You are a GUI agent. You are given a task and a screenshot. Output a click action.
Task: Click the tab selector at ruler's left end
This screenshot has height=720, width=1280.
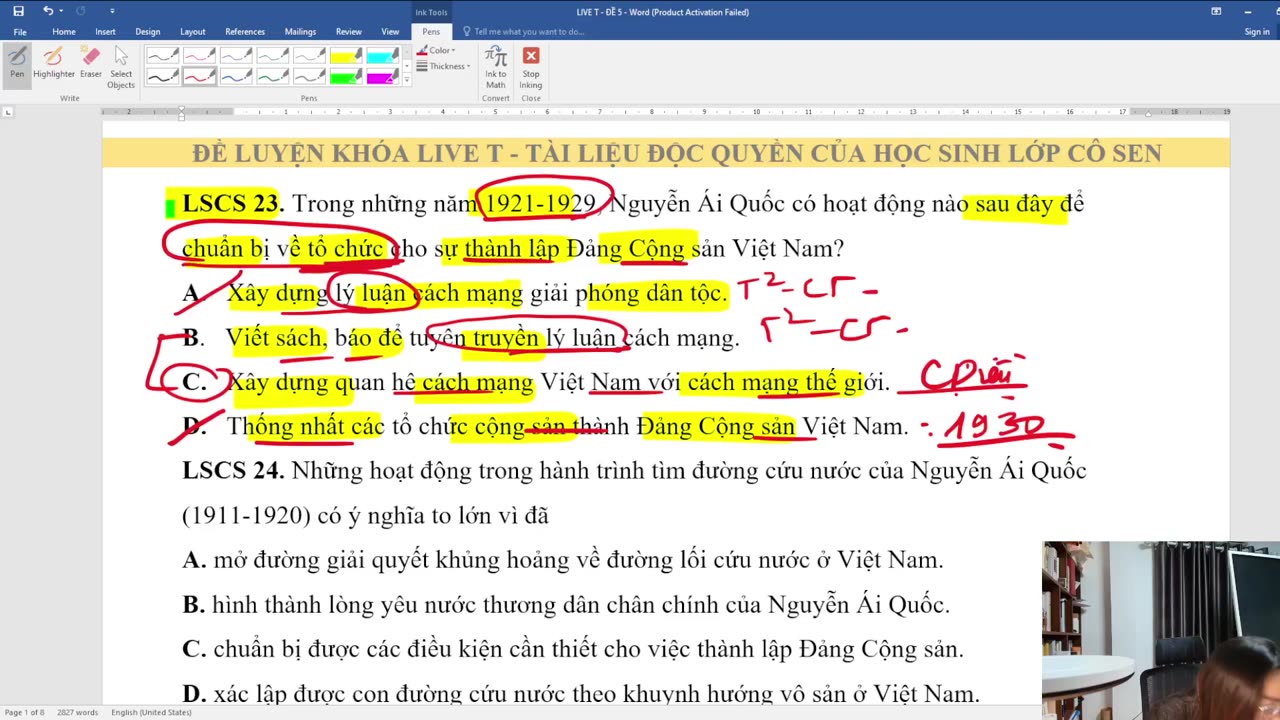8,112
